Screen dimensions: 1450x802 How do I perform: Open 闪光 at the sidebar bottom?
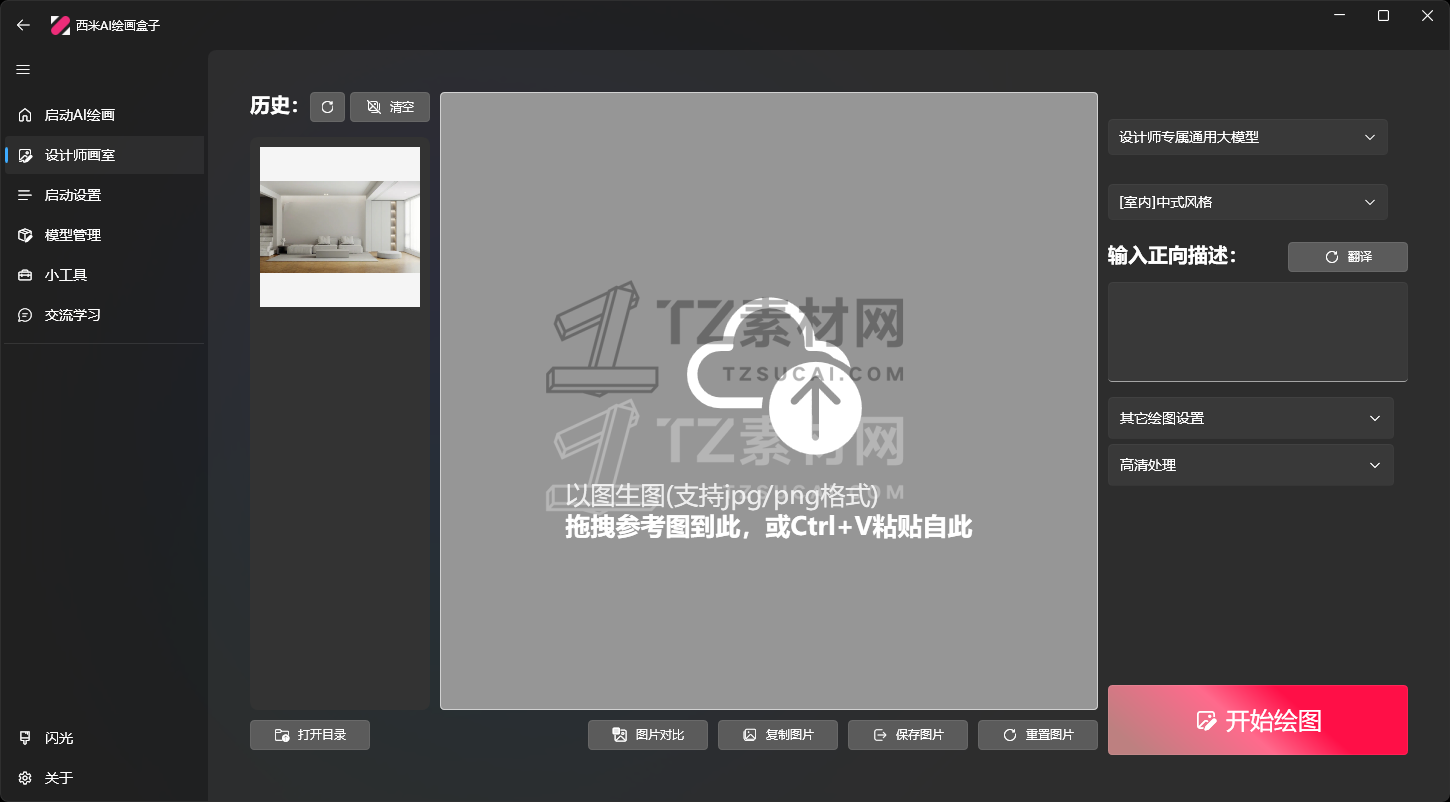pyautogui.click(x=104, y=738)
